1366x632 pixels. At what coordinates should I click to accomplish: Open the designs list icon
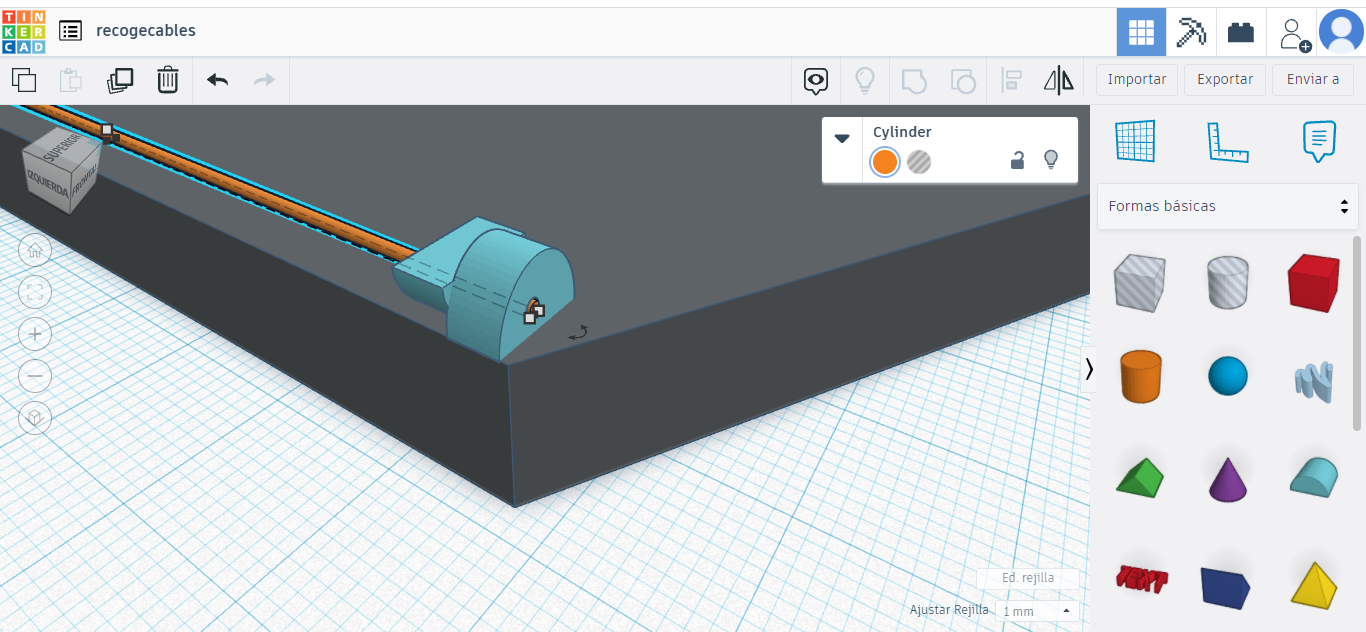coord(70,31)
